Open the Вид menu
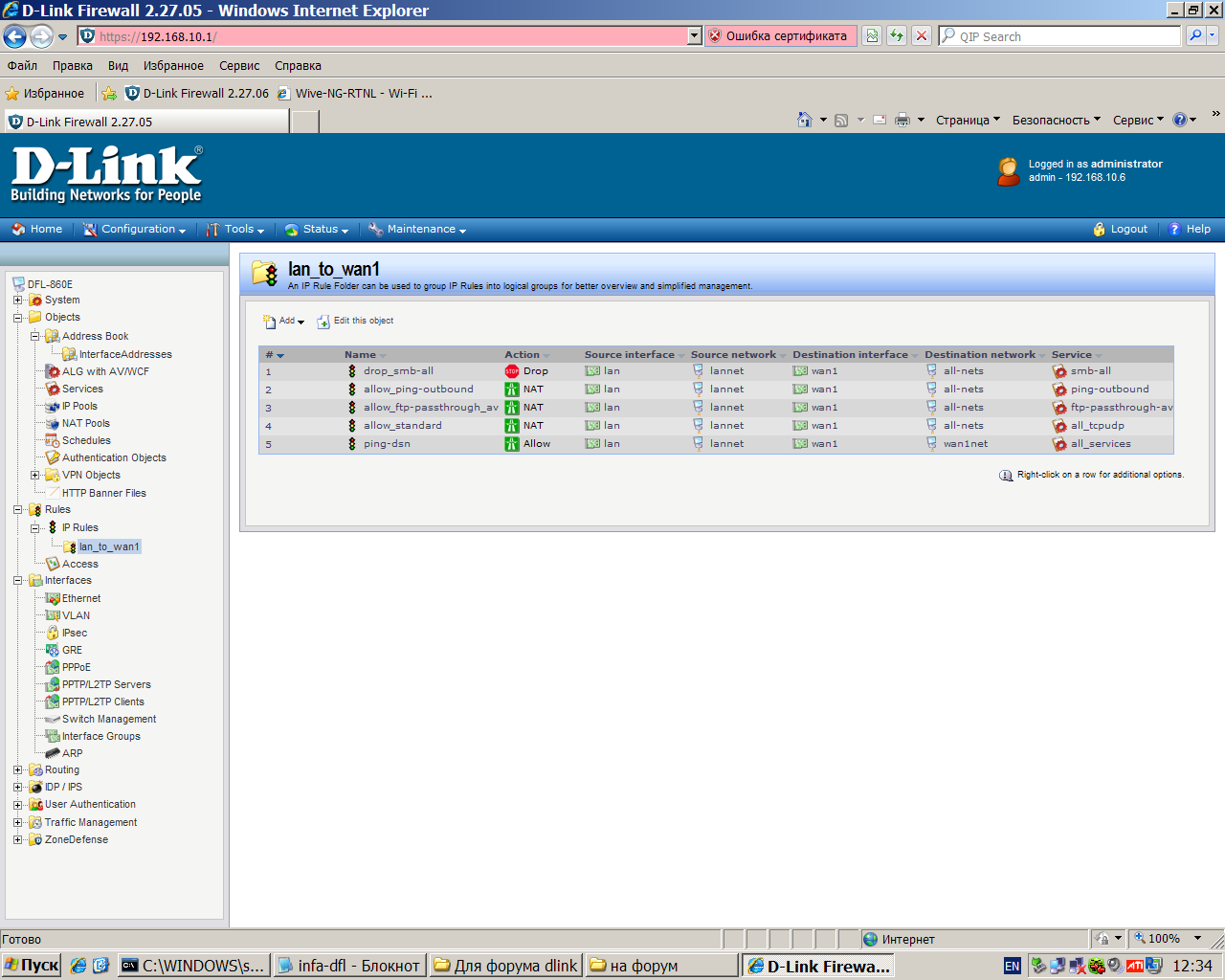This screenshot has height=980, width=1225. click(118, 66)
